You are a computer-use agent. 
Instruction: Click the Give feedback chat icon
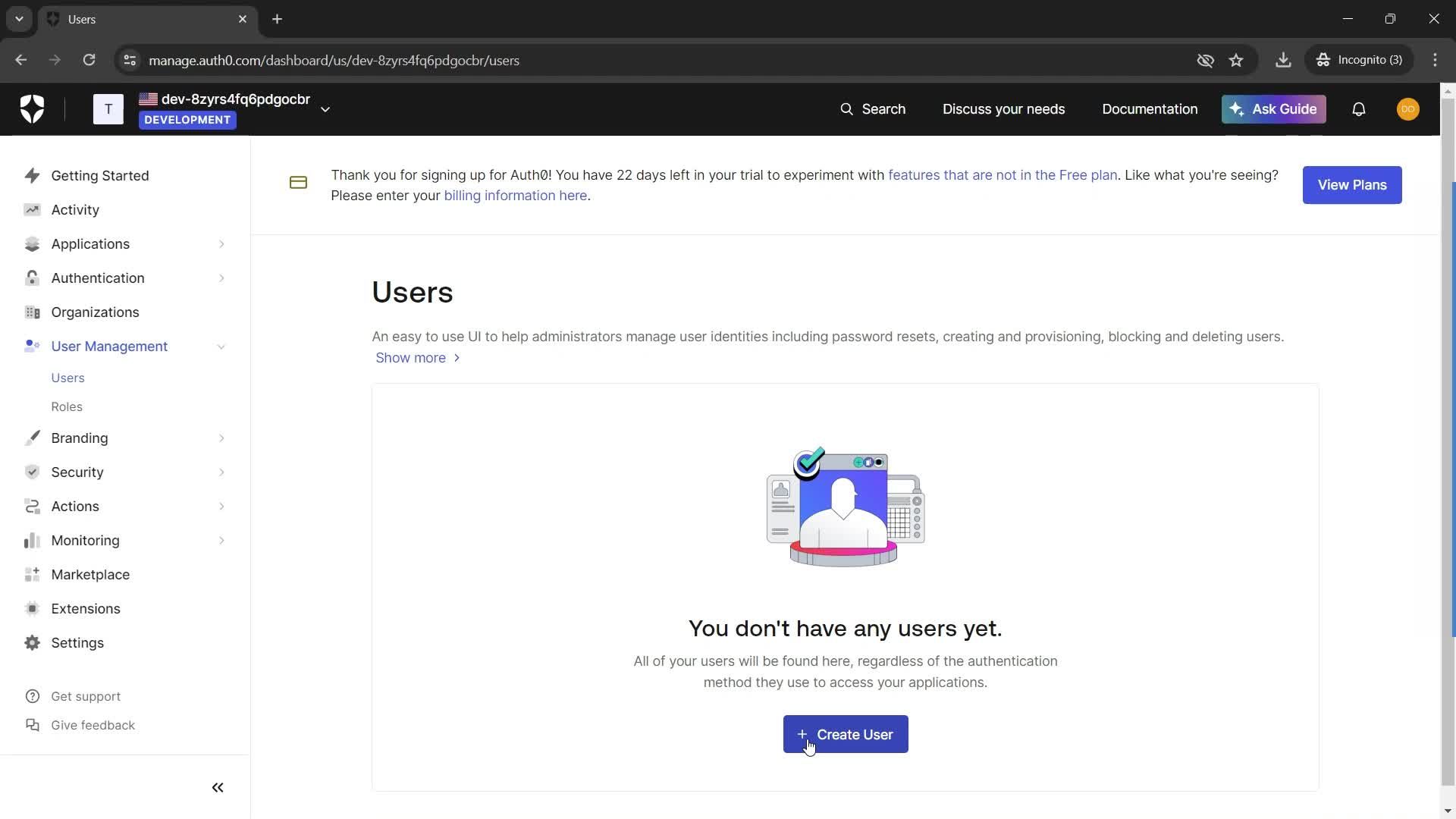(x=32, y=725)
